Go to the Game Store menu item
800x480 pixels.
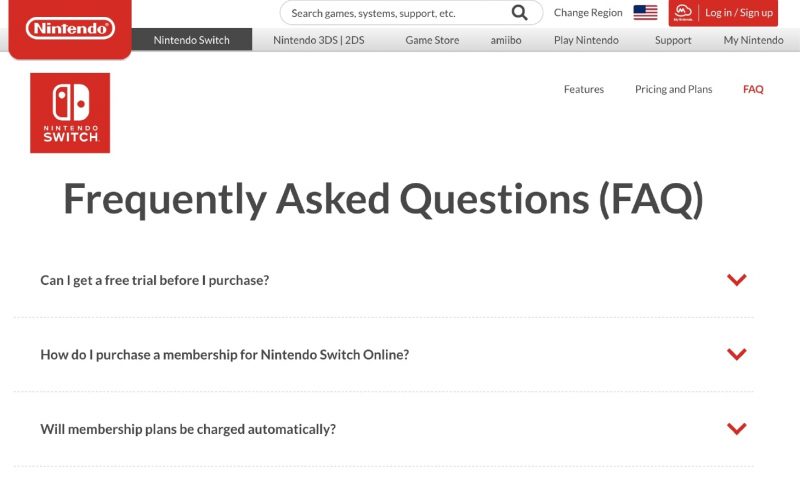point(432,40)
